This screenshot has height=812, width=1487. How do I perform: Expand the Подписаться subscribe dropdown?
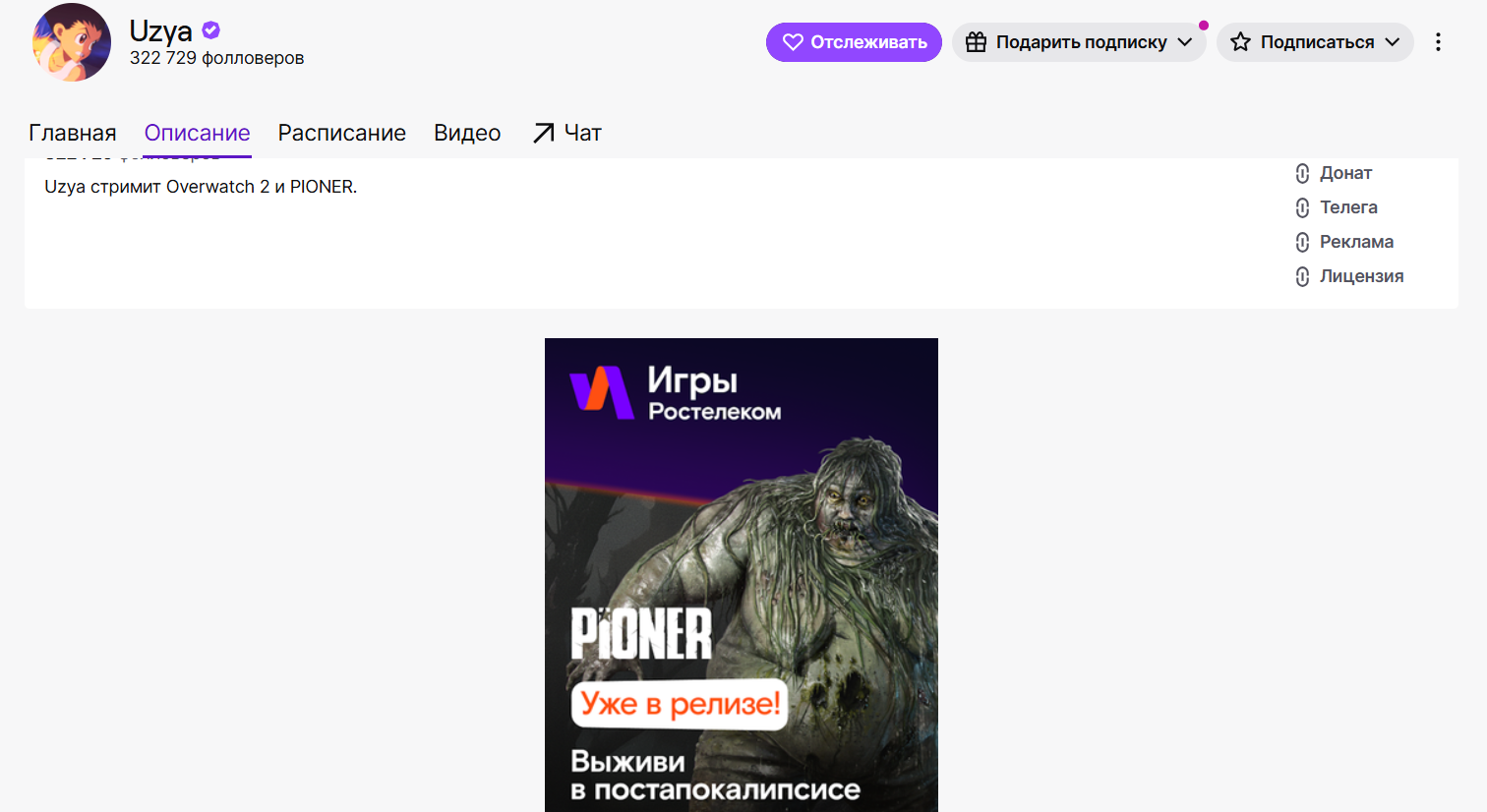click(x=1315, y=42)
